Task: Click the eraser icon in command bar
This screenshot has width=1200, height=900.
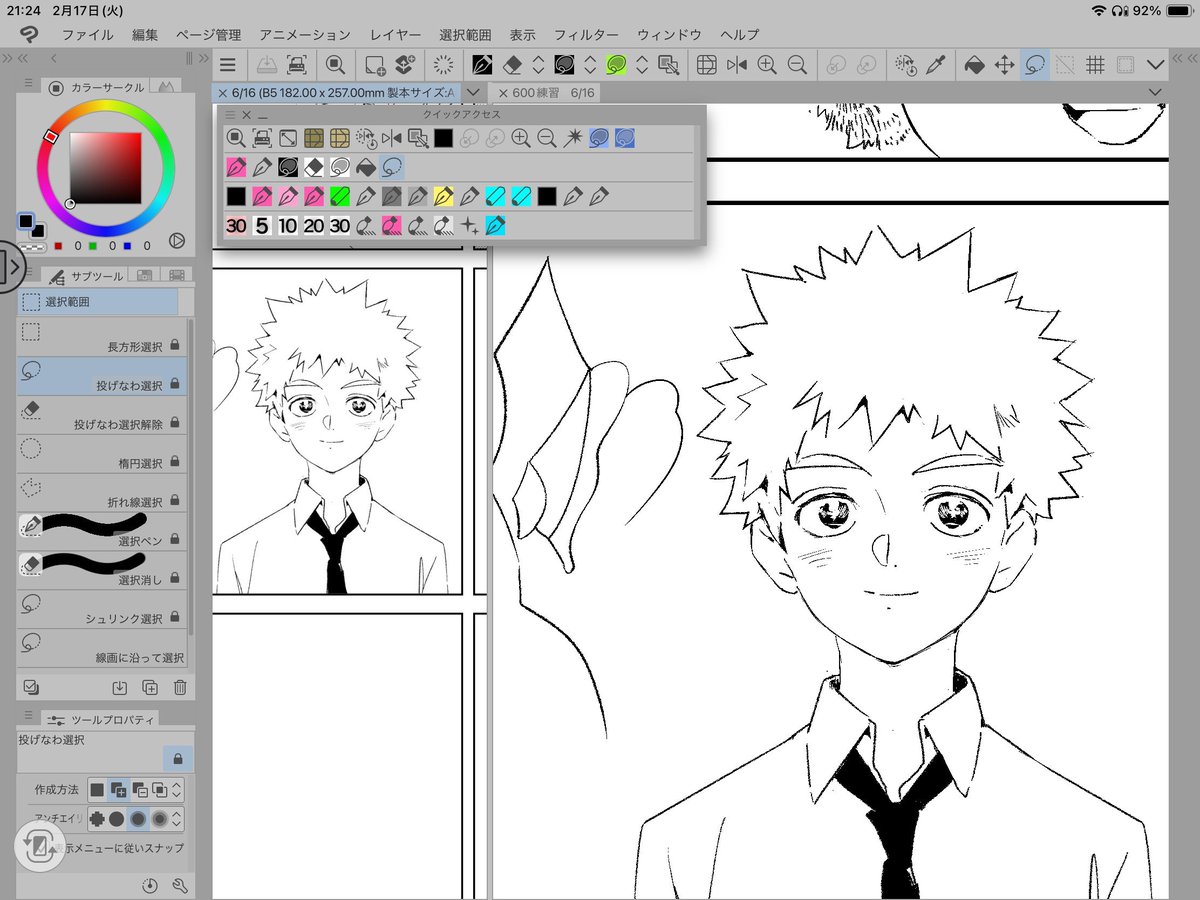Action: [x=511, y=65]
